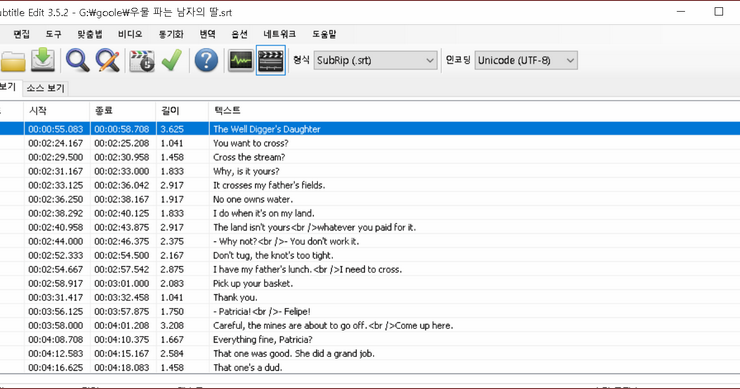Open the Replace magnifier-with-pencil tool
Screen dimensions: 740x389
[x=108, y=60]
